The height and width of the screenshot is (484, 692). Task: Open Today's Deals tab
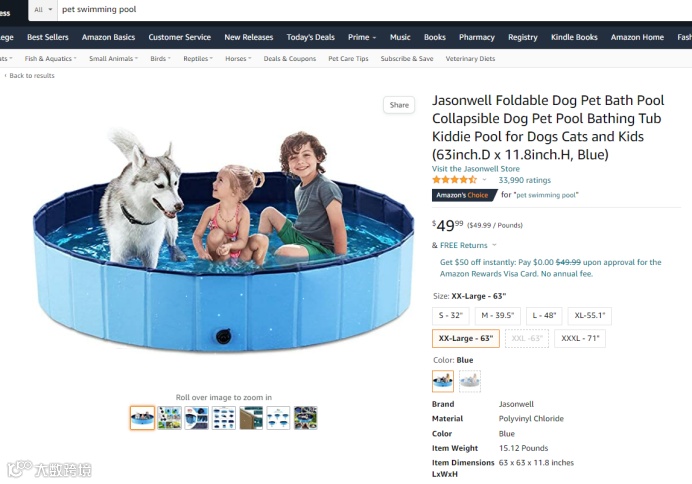[x=310, y=38]
